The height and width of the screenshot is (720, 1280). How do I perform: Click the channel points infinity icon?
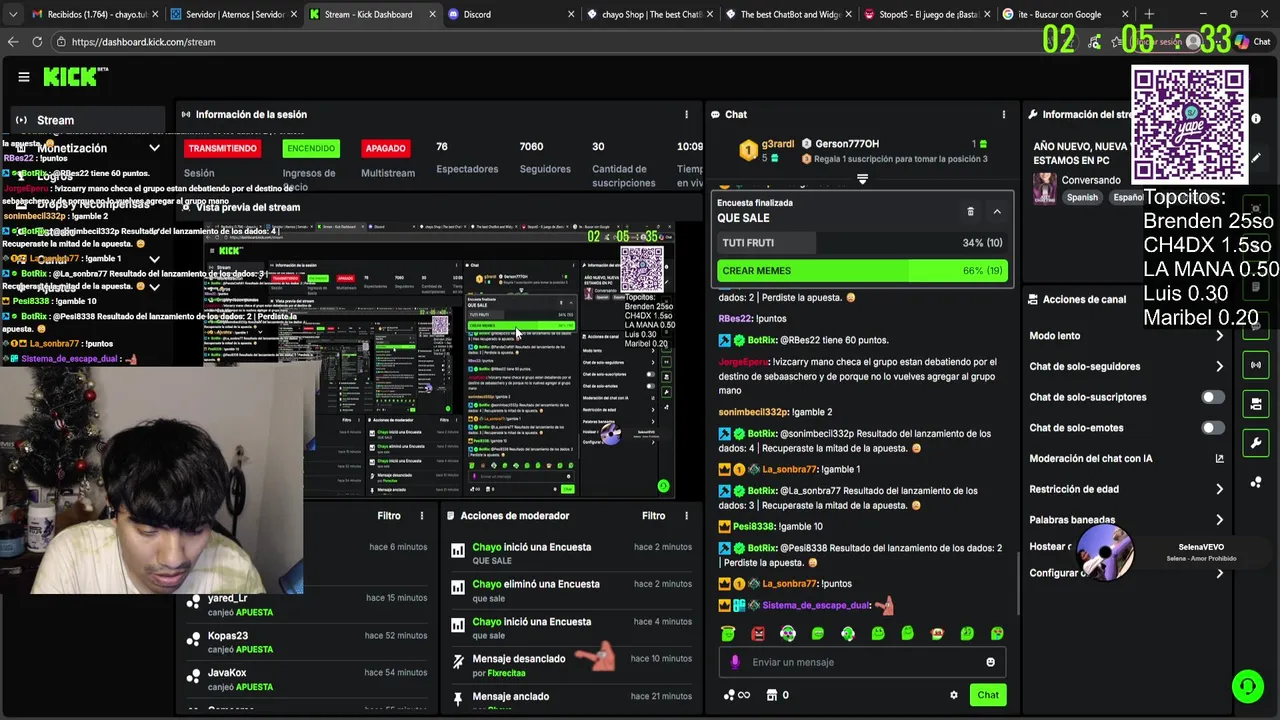(736, 695)
